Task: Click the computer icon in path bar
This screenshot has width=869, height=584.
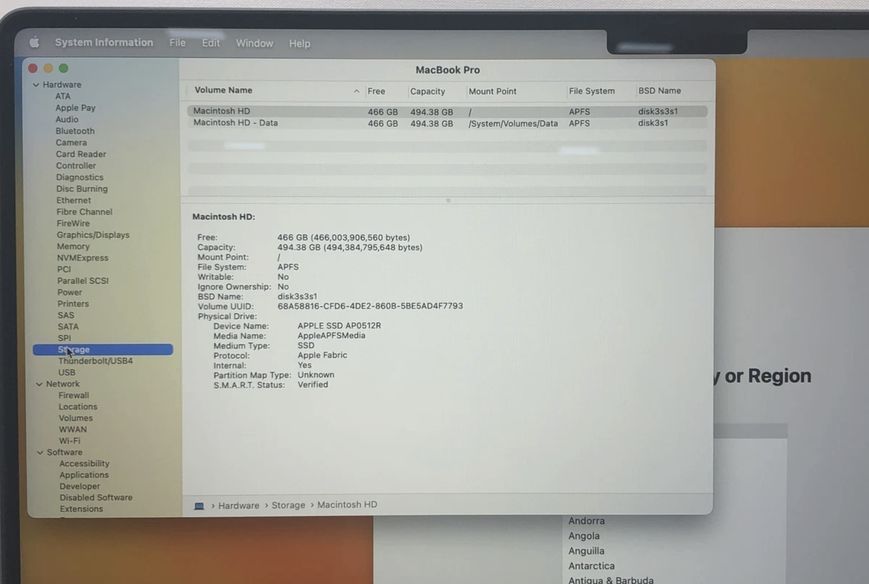Action: [199, 505]
